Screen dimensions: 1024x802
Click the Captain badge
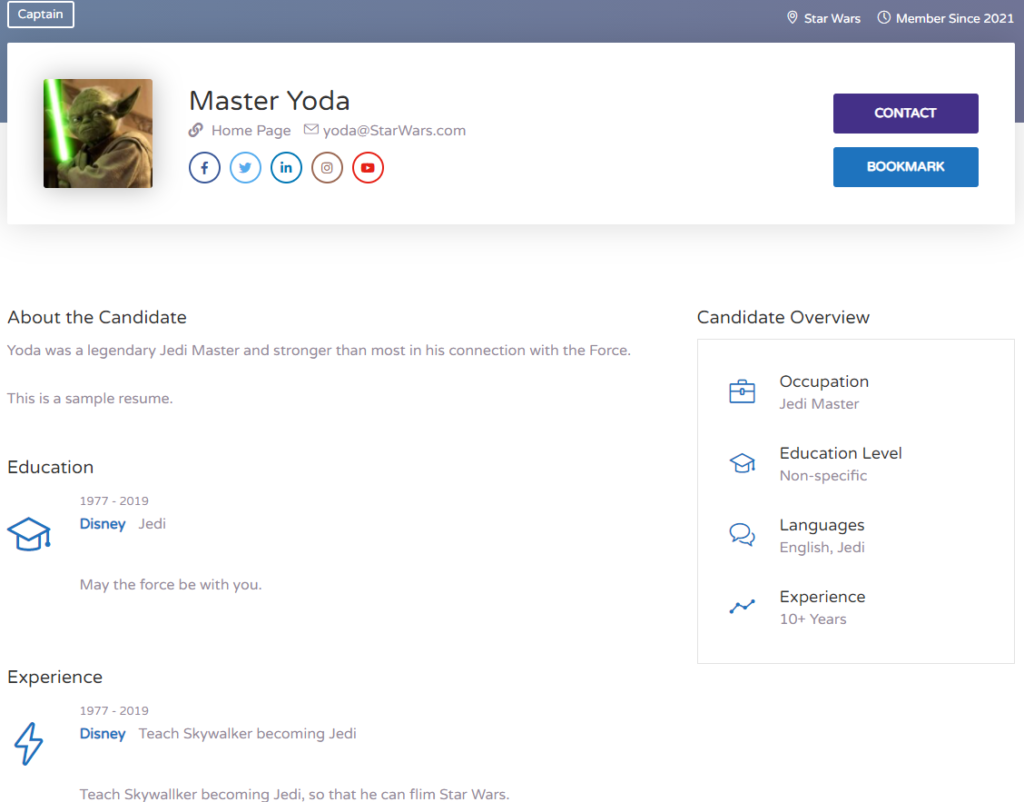tap(40, 14)
